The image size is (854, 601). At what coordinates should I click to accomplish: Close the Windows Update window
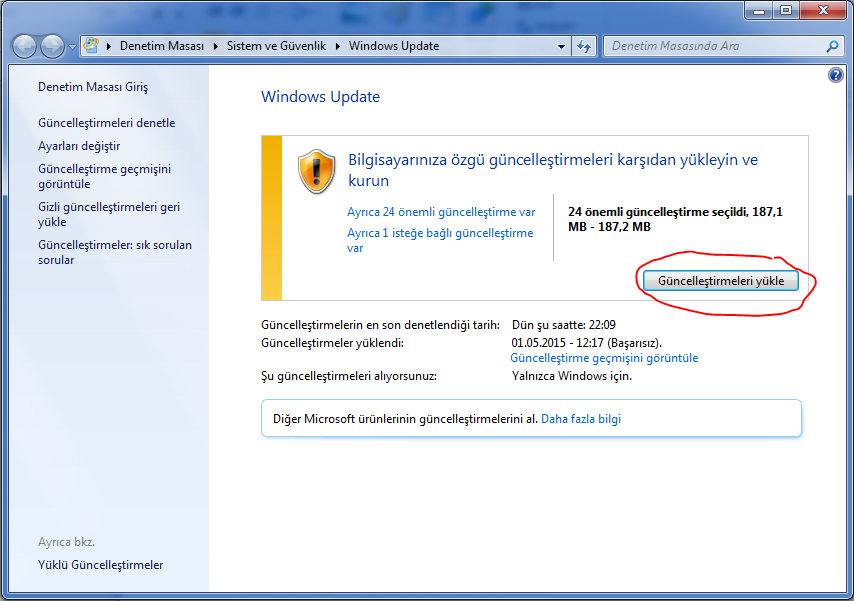click(824, 10)
